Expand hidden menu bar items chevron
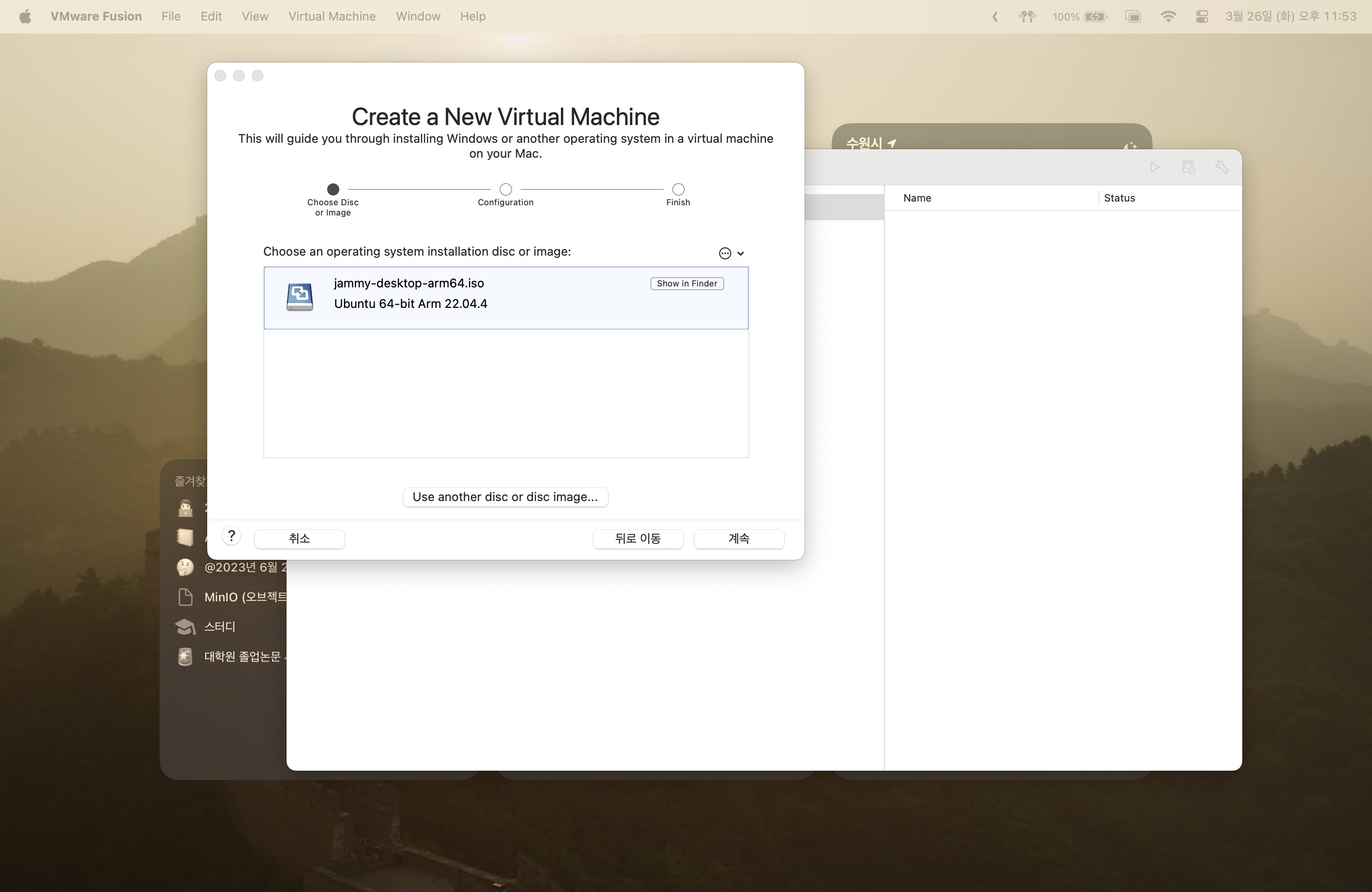Screen dimensions: 1372x892 [995, 17]
